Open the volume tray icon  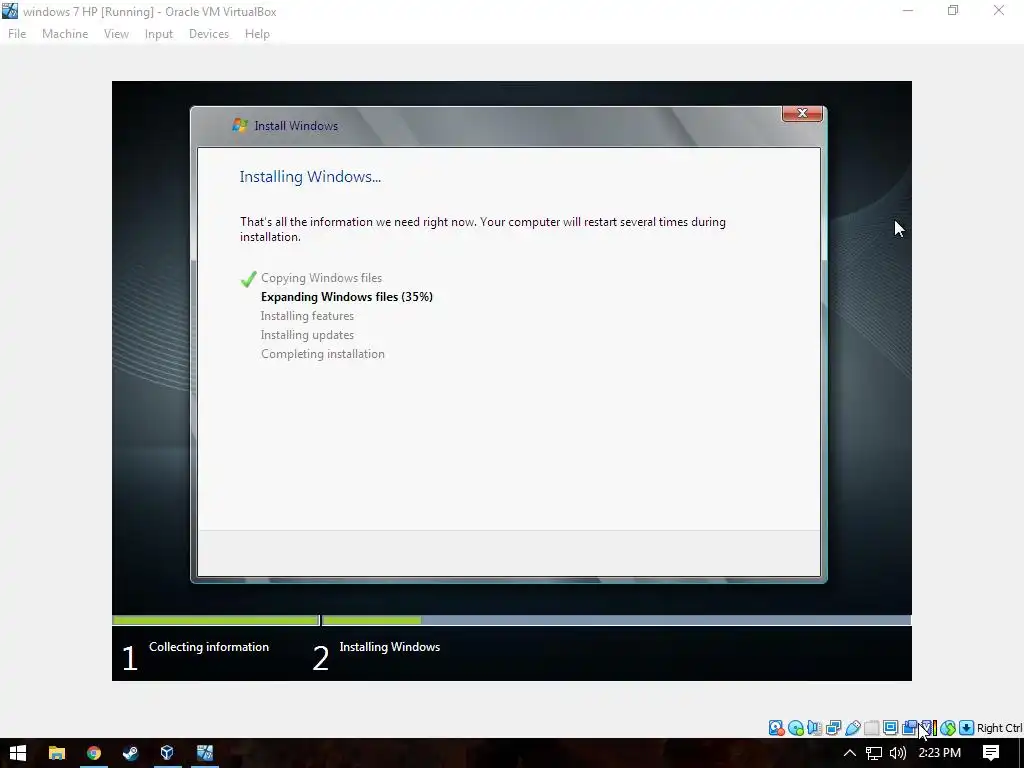coord(898,753)
